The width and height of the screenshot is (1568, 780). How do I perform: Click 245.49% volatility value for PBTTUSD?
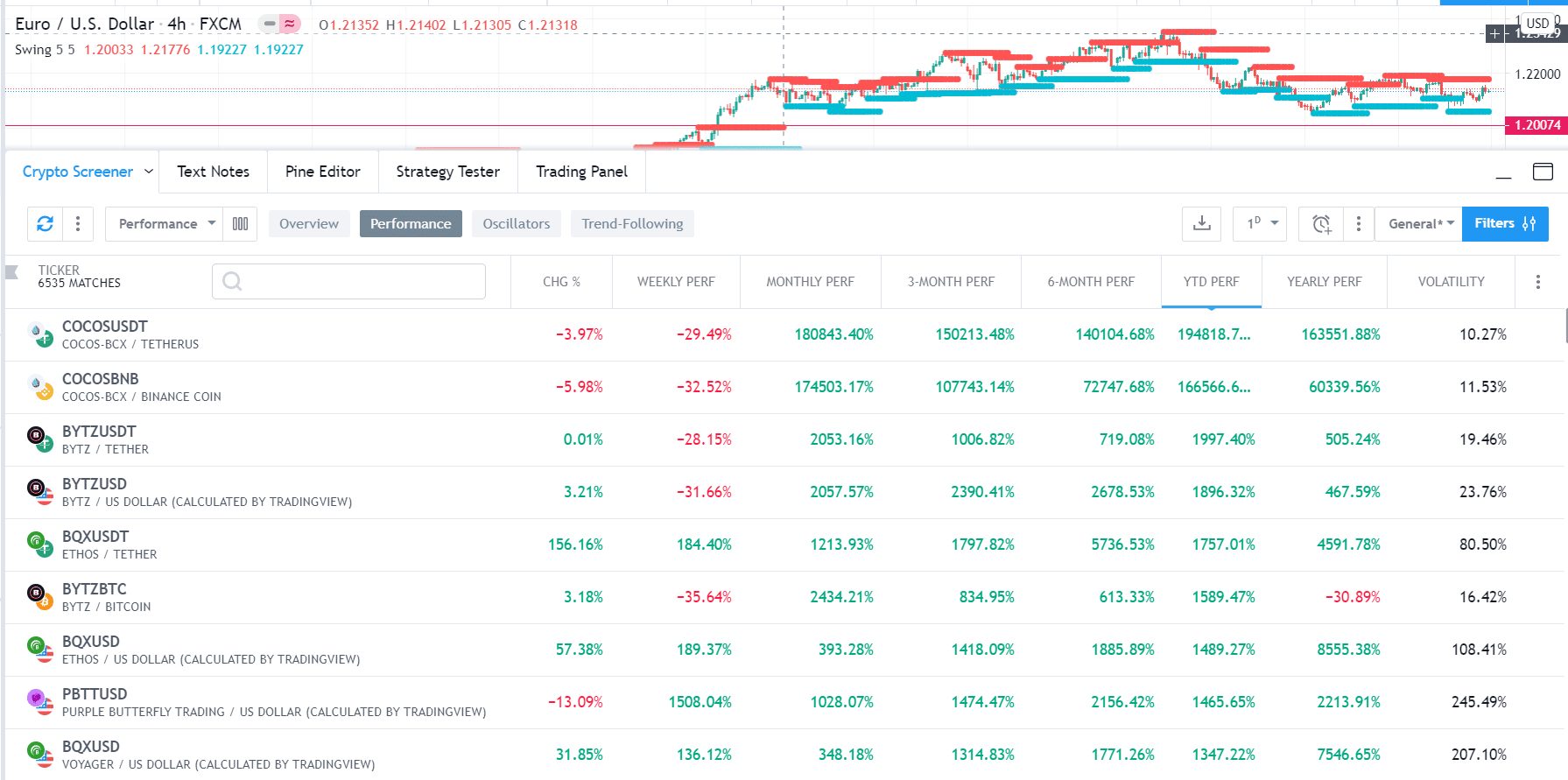[x=1479, y=702]
